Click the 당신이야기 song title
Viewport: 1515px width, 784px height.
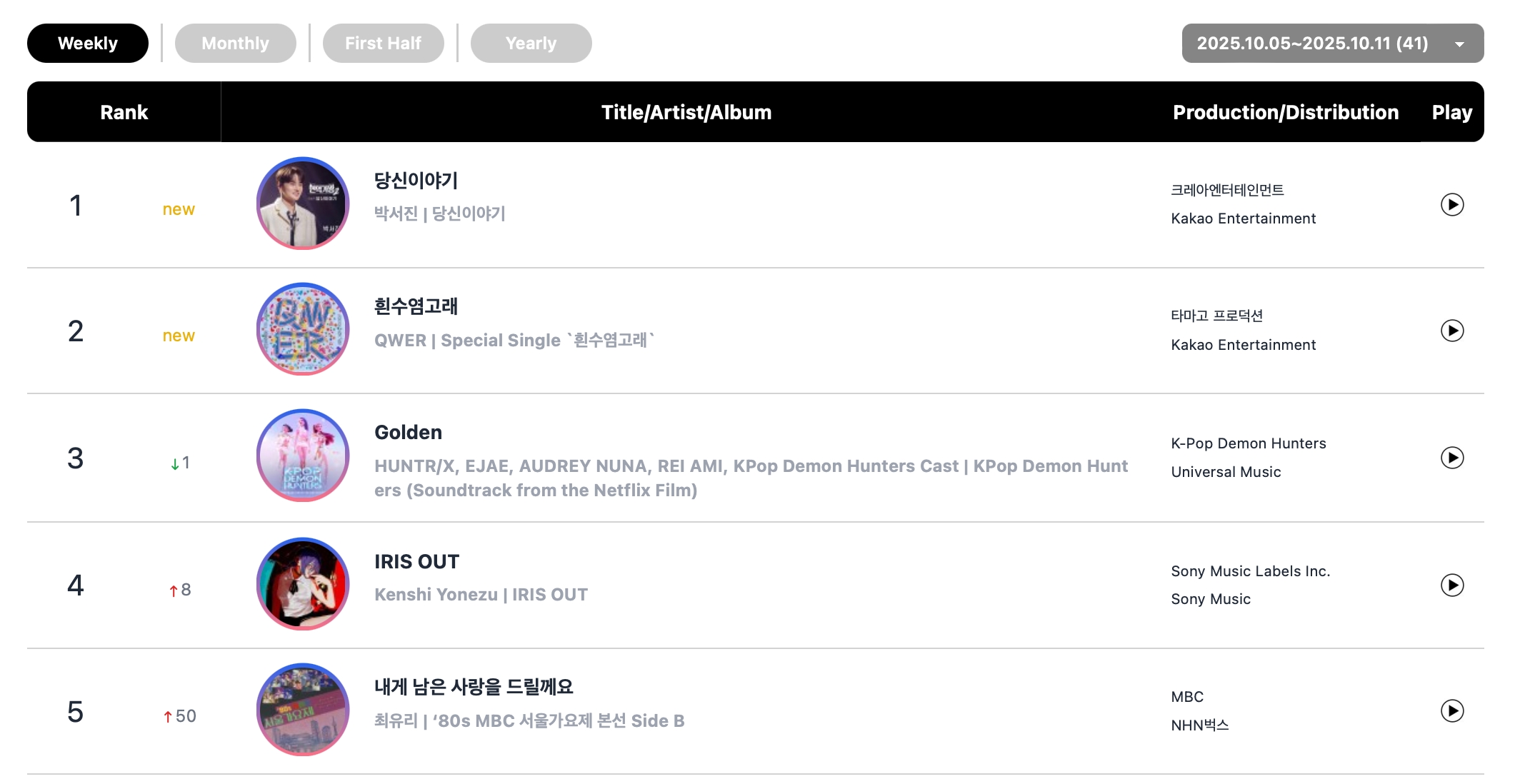tap(416, 181)
